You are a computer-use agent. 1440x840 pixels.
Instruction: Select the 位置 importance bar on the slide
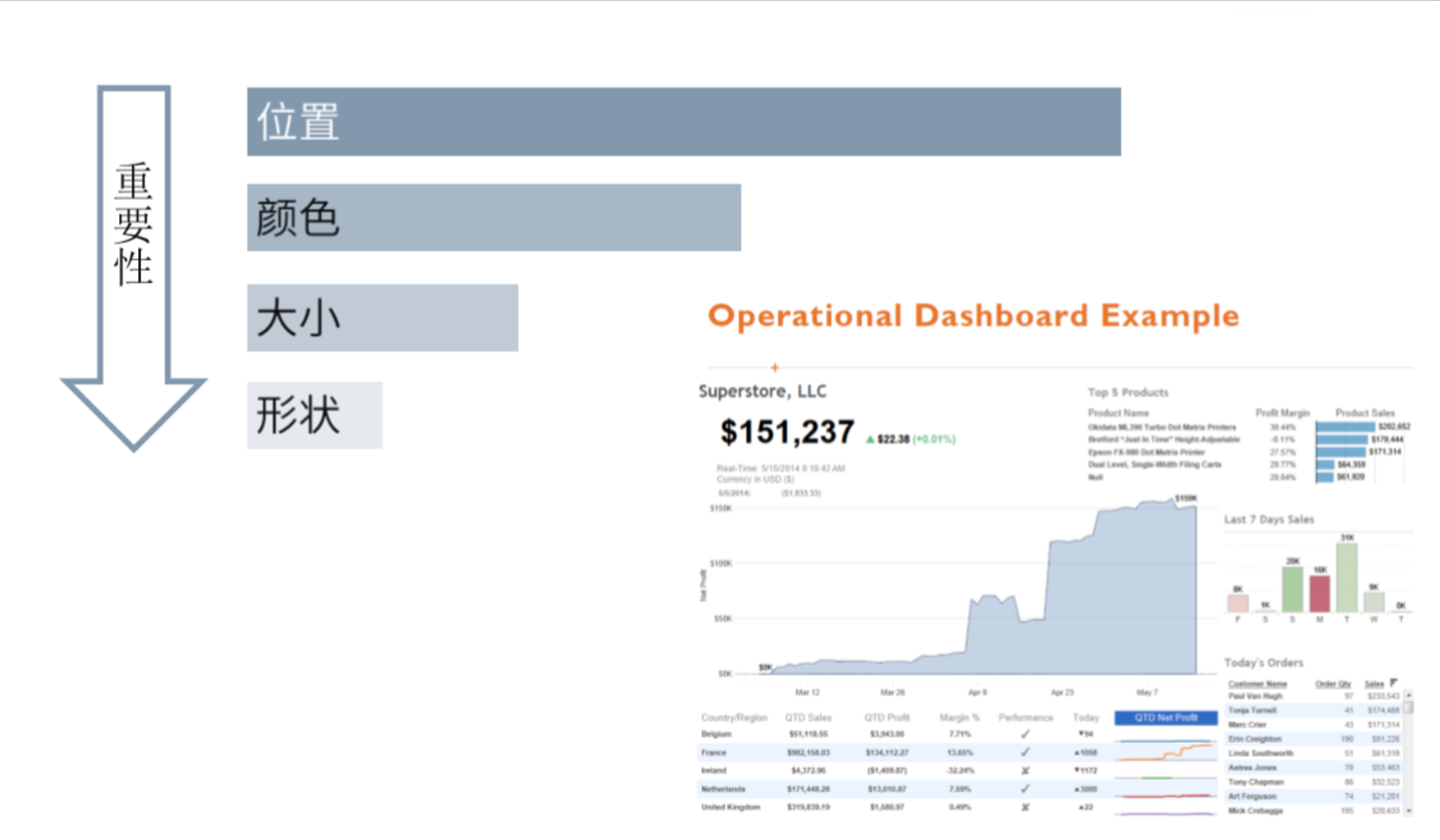(x=682, y=121)
